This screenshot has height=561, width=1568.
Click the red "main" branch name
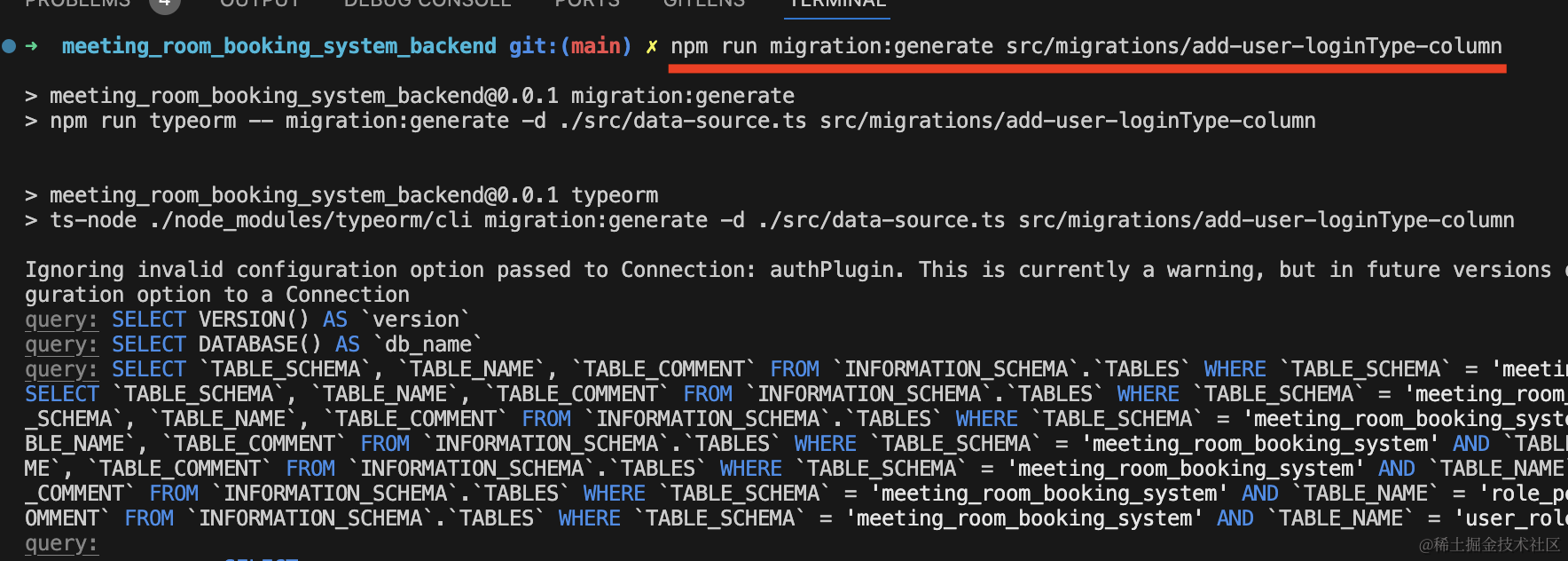click(x=595, y=46)
